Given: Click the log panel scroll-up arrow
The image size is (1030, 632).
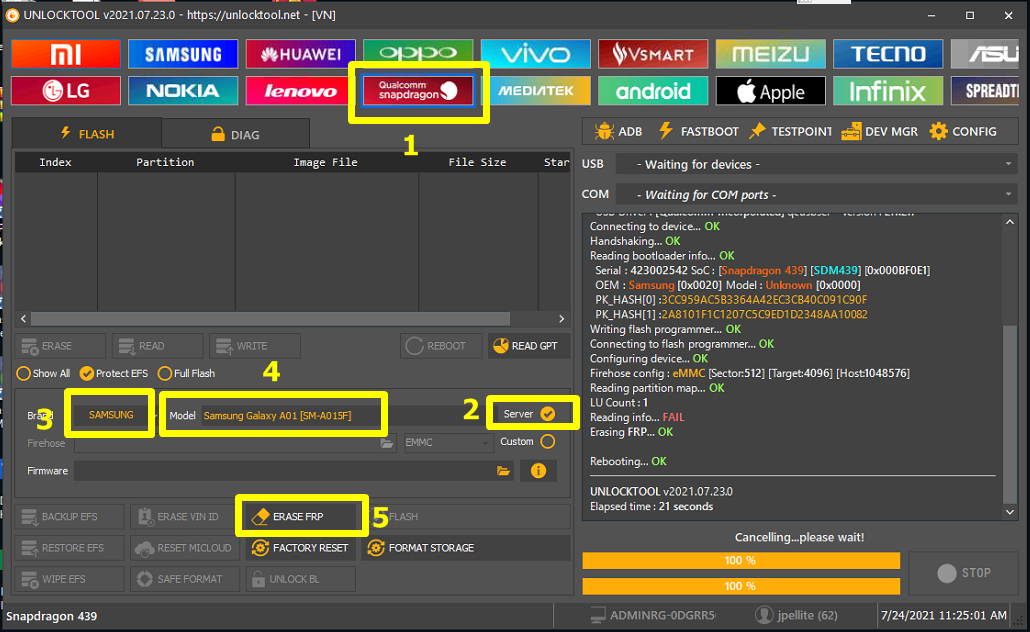Looking at the screenshot, I should click(x=1010, y=222).
